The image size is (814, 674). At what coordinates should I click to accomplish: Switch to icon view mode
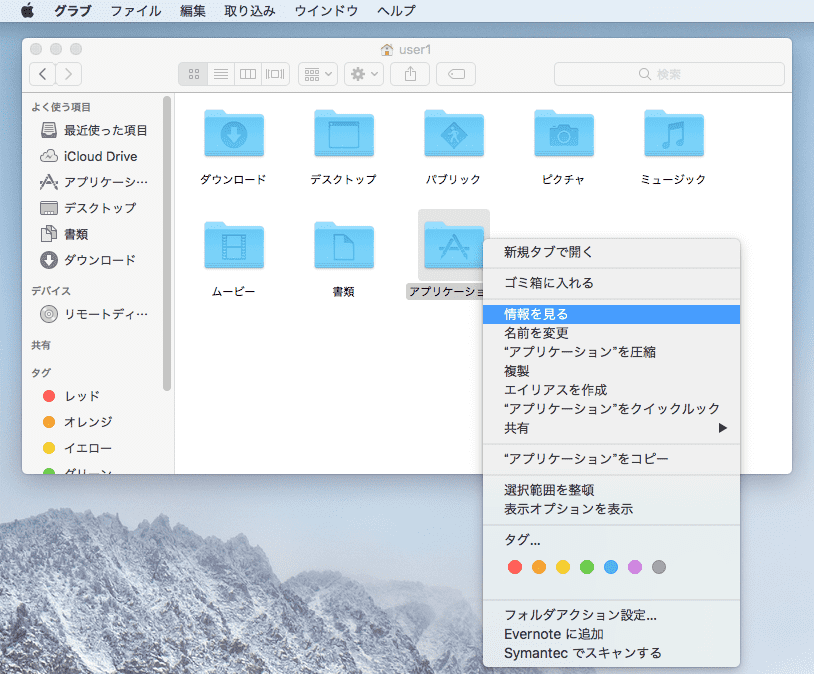(193, 74)
